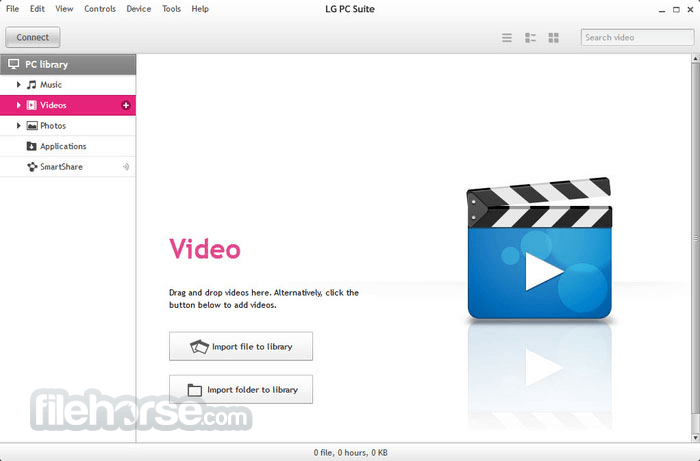The width and height of the screenshot is (700, 461).
Task: Open Applications in the sidebar
Action: pyautogui.click(x=68, y=146)
